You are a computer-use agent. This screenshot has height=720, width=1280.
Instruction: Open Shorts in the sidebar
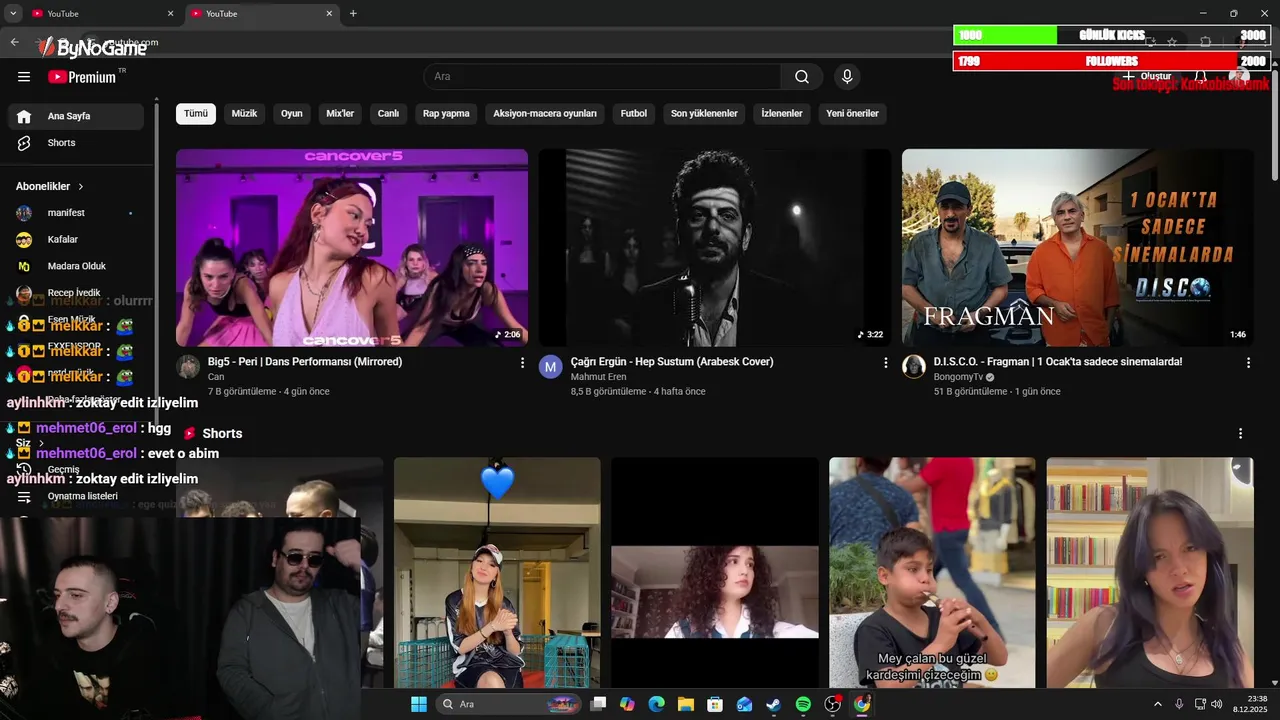(x=76, y=143)
